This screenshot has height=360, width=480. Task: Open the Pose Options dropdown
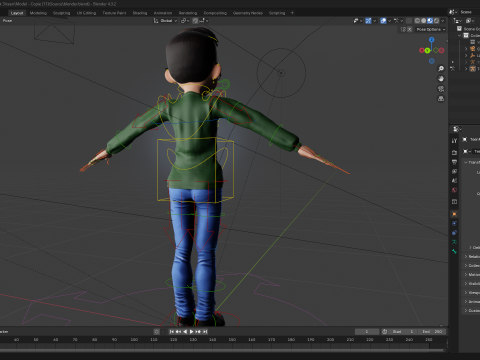pyautogui.click(x=431, y=29)
